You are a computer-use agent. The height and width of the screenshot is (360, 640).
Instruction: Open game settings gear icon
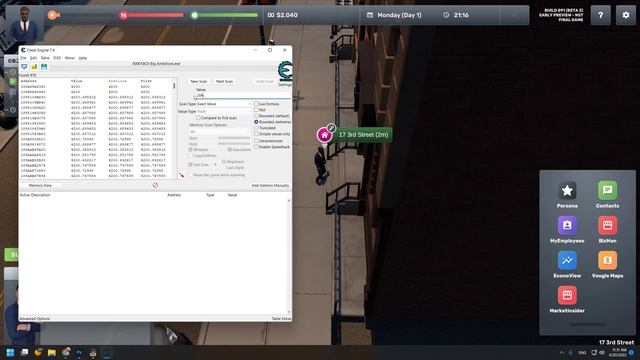point(626,15)
